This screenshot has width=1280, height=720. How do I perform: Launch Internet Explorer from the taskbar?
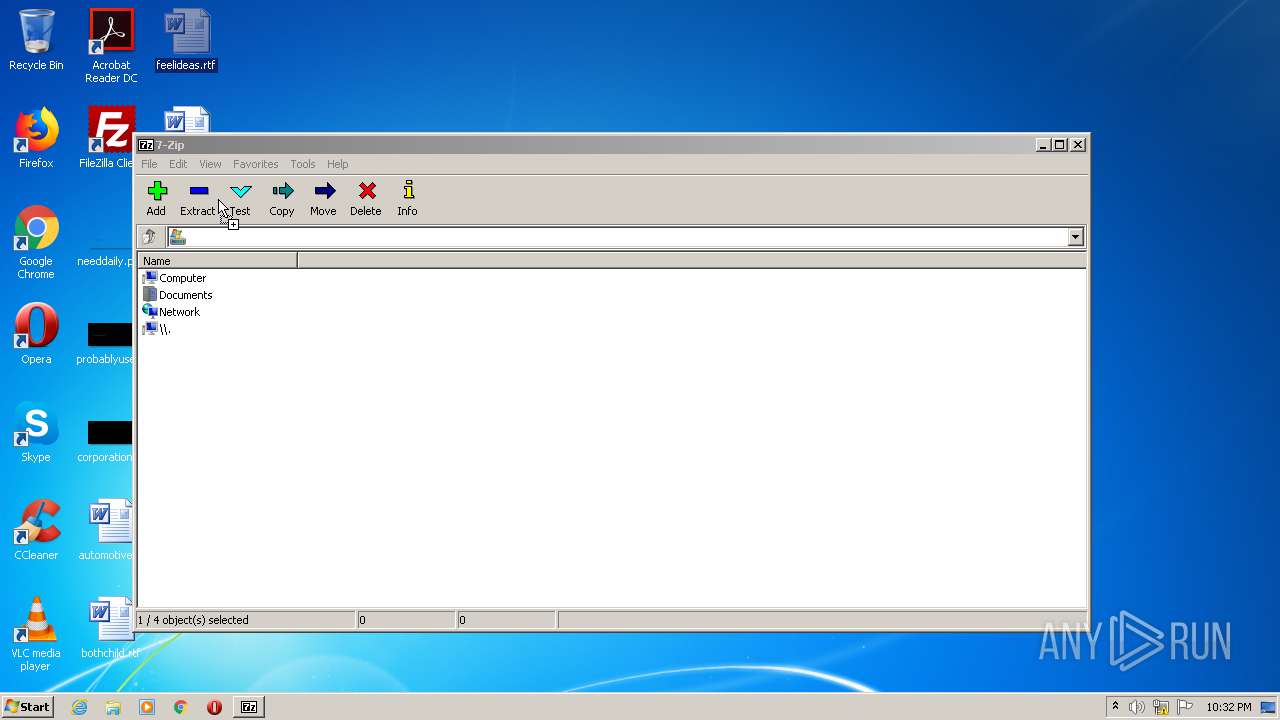point(79,707)
